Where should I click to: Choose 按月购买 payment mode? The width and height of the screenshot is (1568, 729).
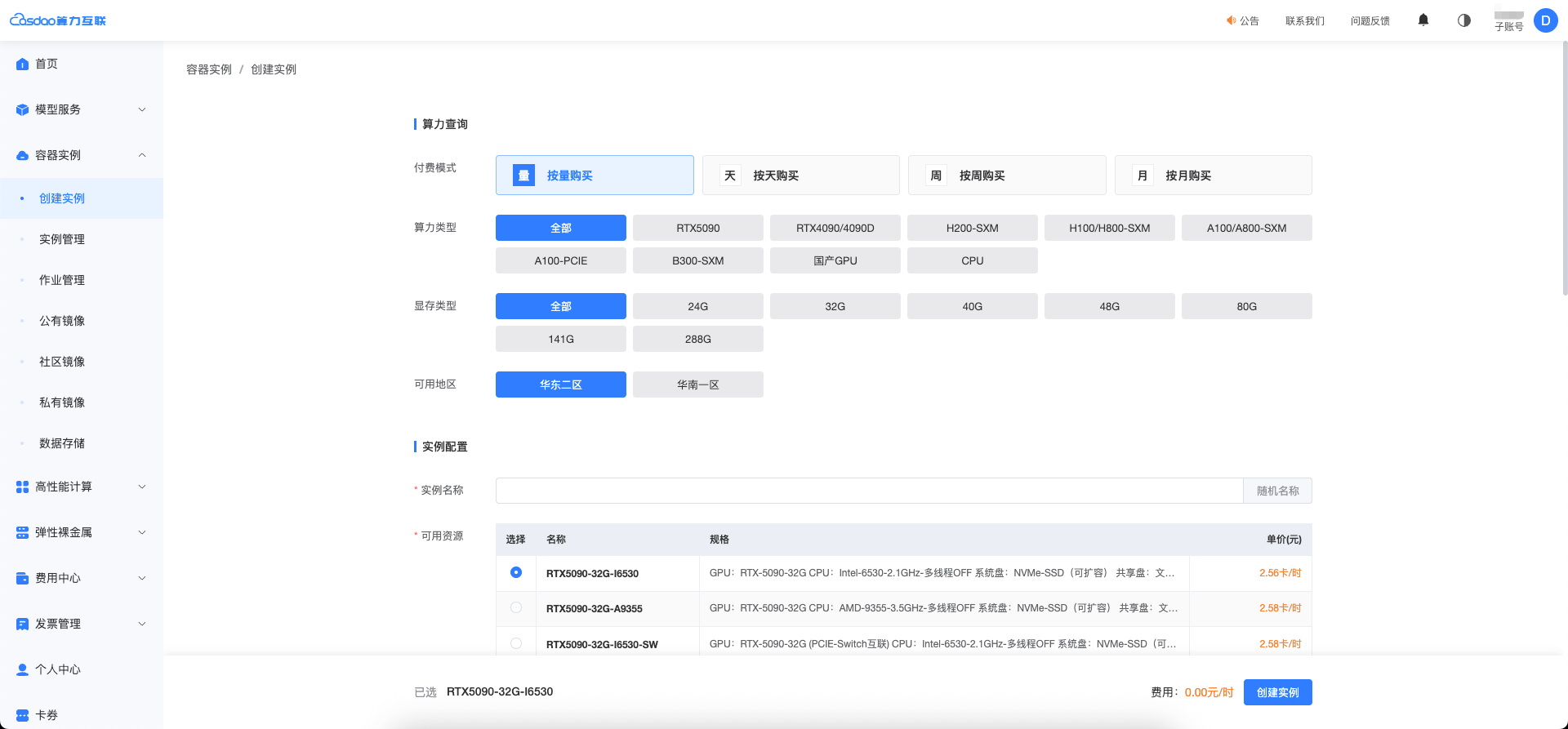(x=1214, y=176)
